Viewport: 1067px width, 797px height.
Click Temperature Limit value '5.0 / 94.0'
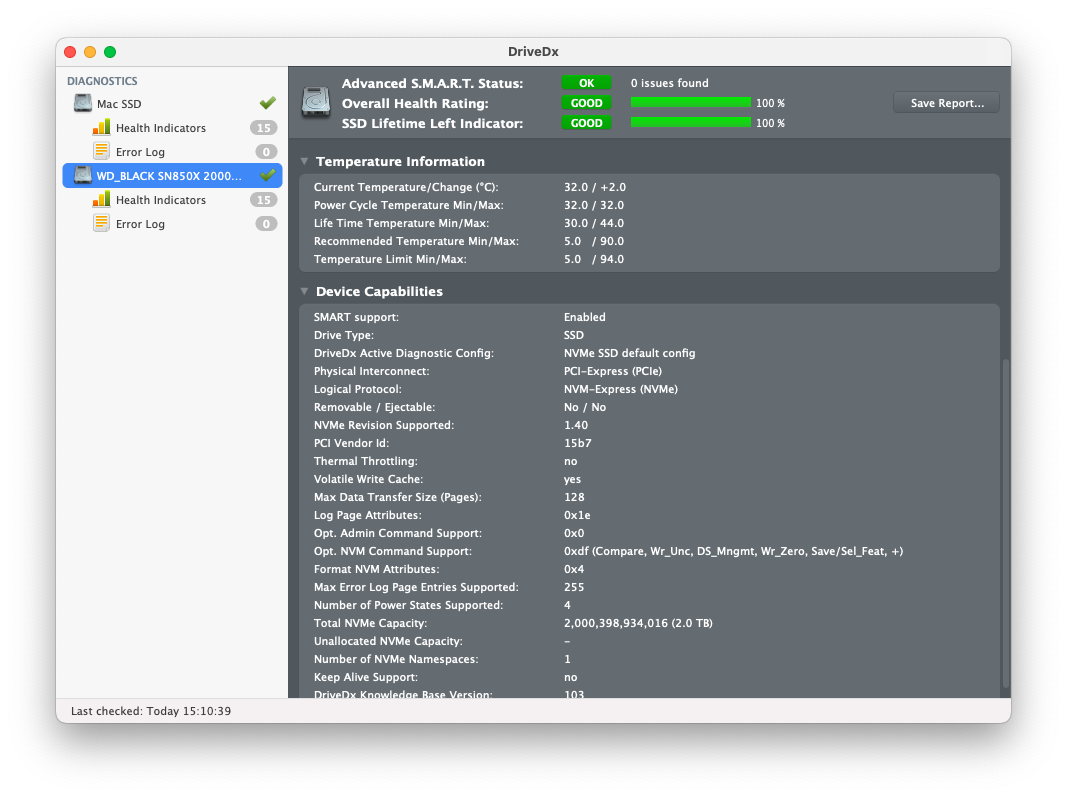pyautogui.click(x=593, y=259)
